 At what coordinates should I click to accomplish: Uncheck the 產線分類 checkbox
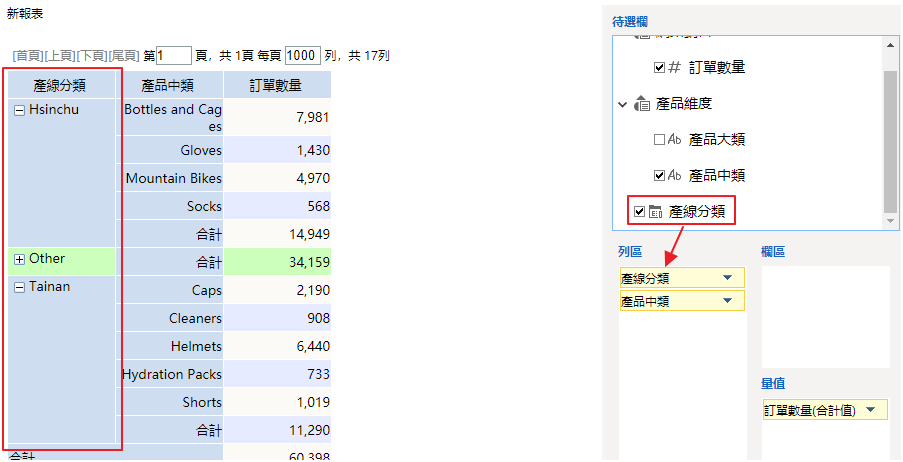(x=640, y=212)
